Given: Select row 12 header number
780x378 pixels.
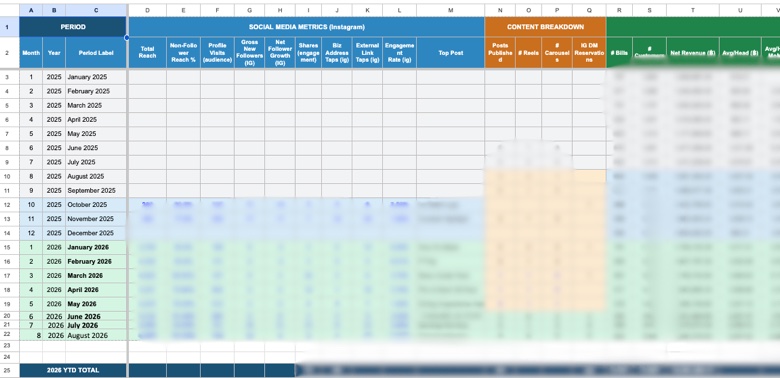Looking at the screenshot, I should (x=7, y=205).
